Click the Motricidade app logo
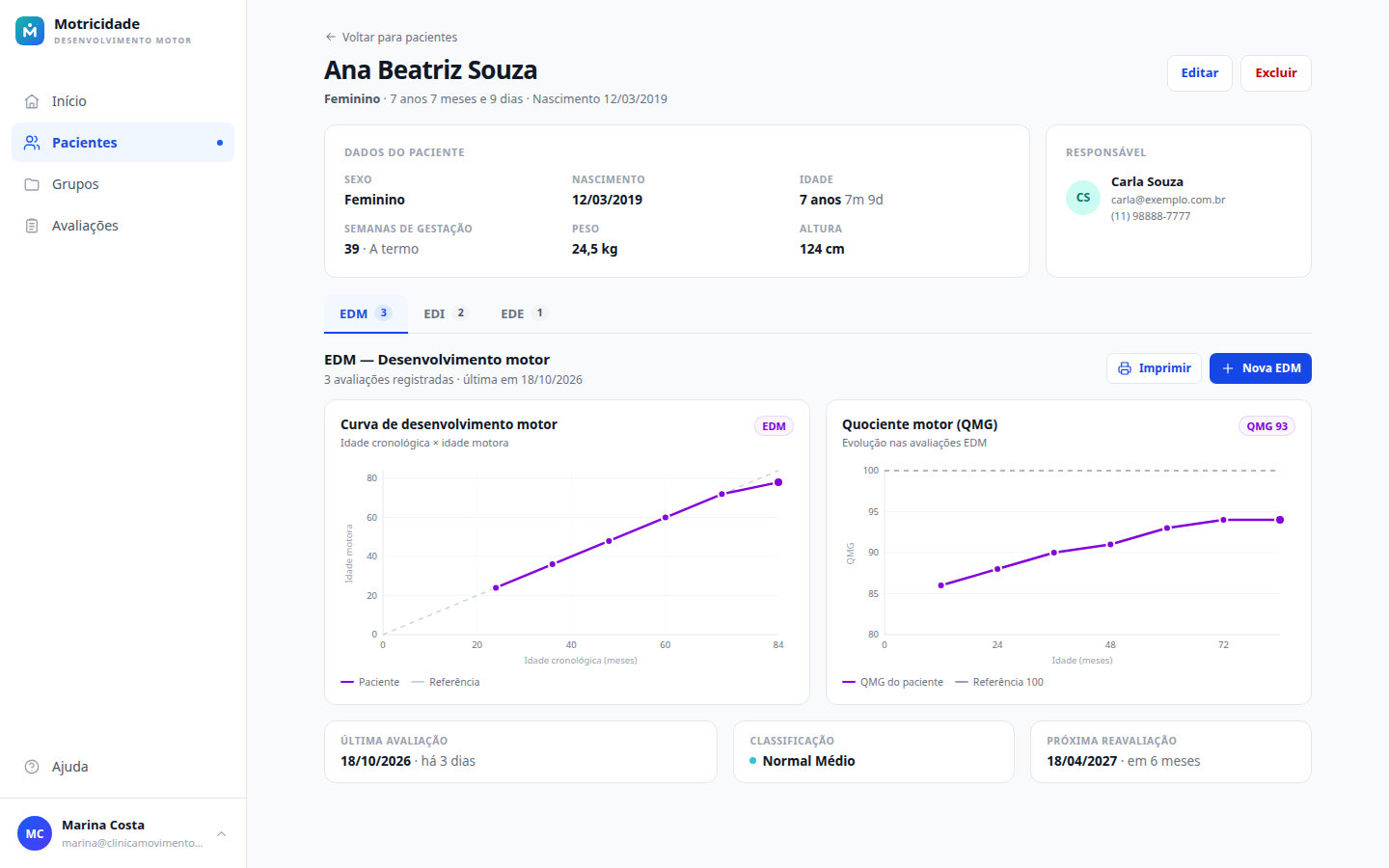Screen dimensions: 1389x868 pos(30,31)
